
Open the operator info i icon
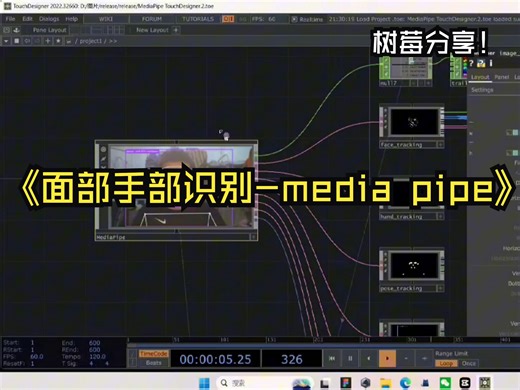pyautogui.click(x=491, y=63)
